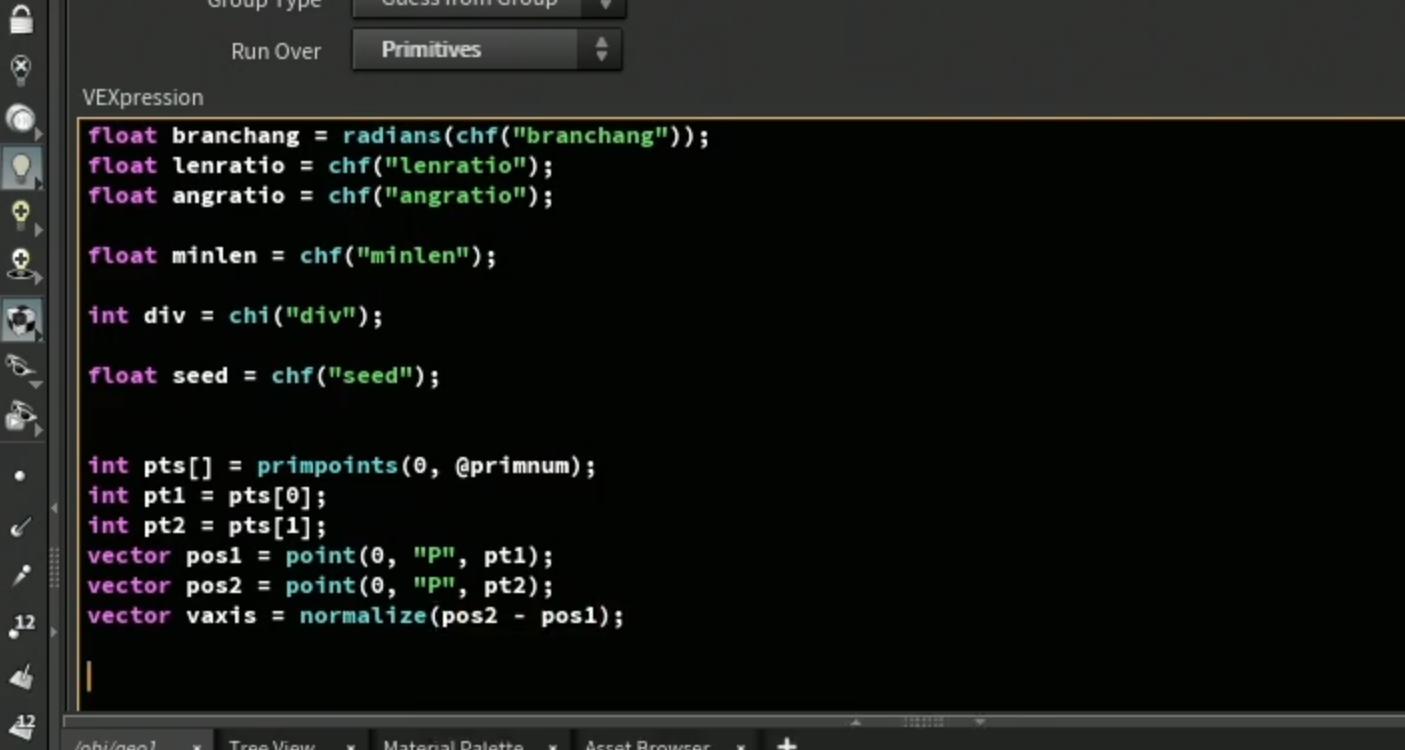Image resolution: width=1405 pixels, height=750 pixels.
Task: Click the round sphere icon below the bulb-X
Action: pyautogui.click(x=21, y=119)
